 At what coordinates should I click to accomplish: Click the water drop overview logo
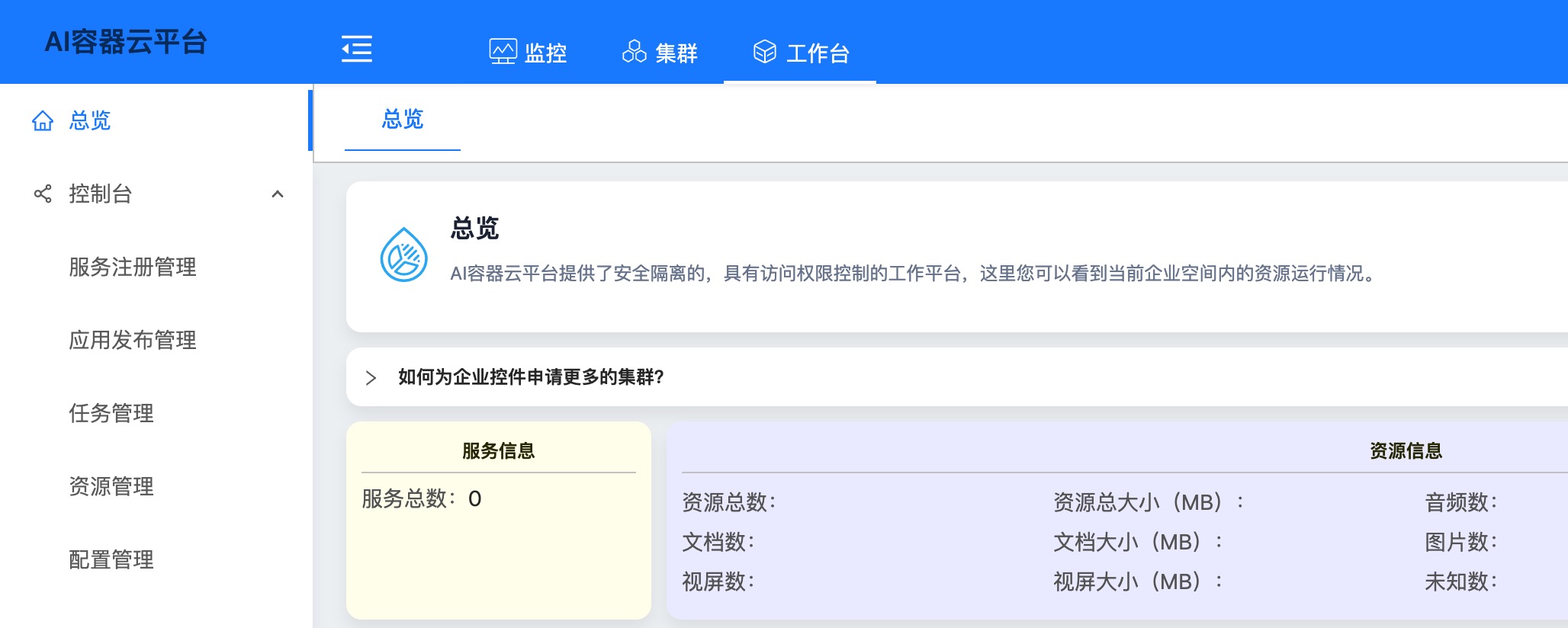[403, 255]
